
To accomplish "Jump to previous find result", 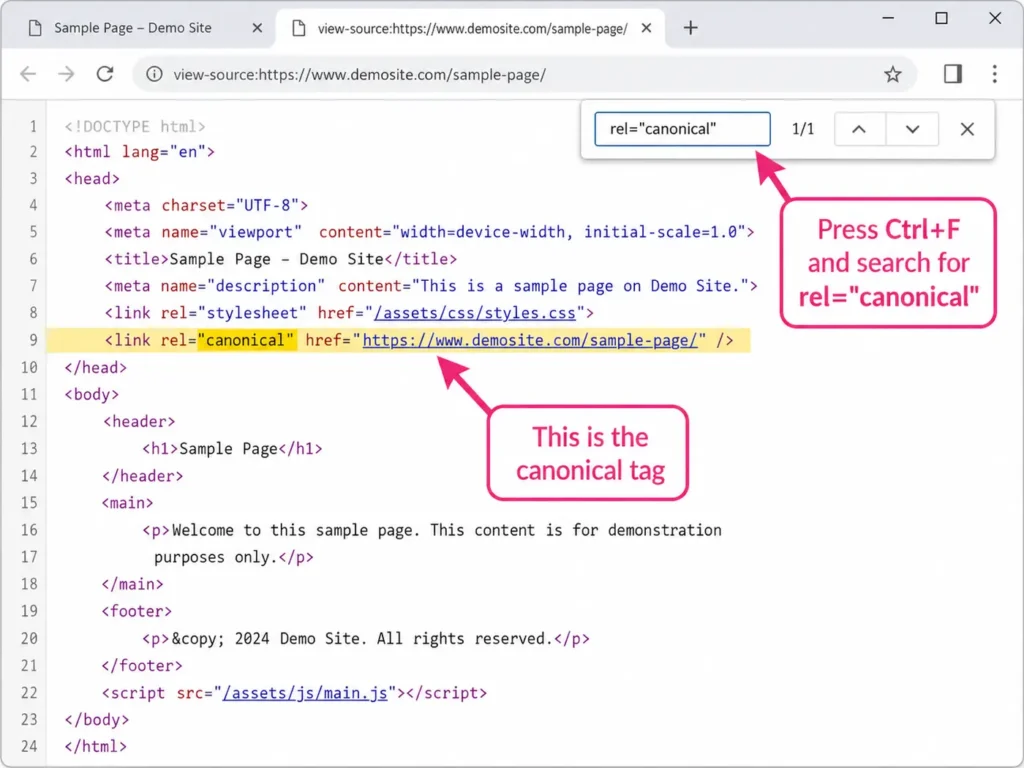I will (859, 129).
